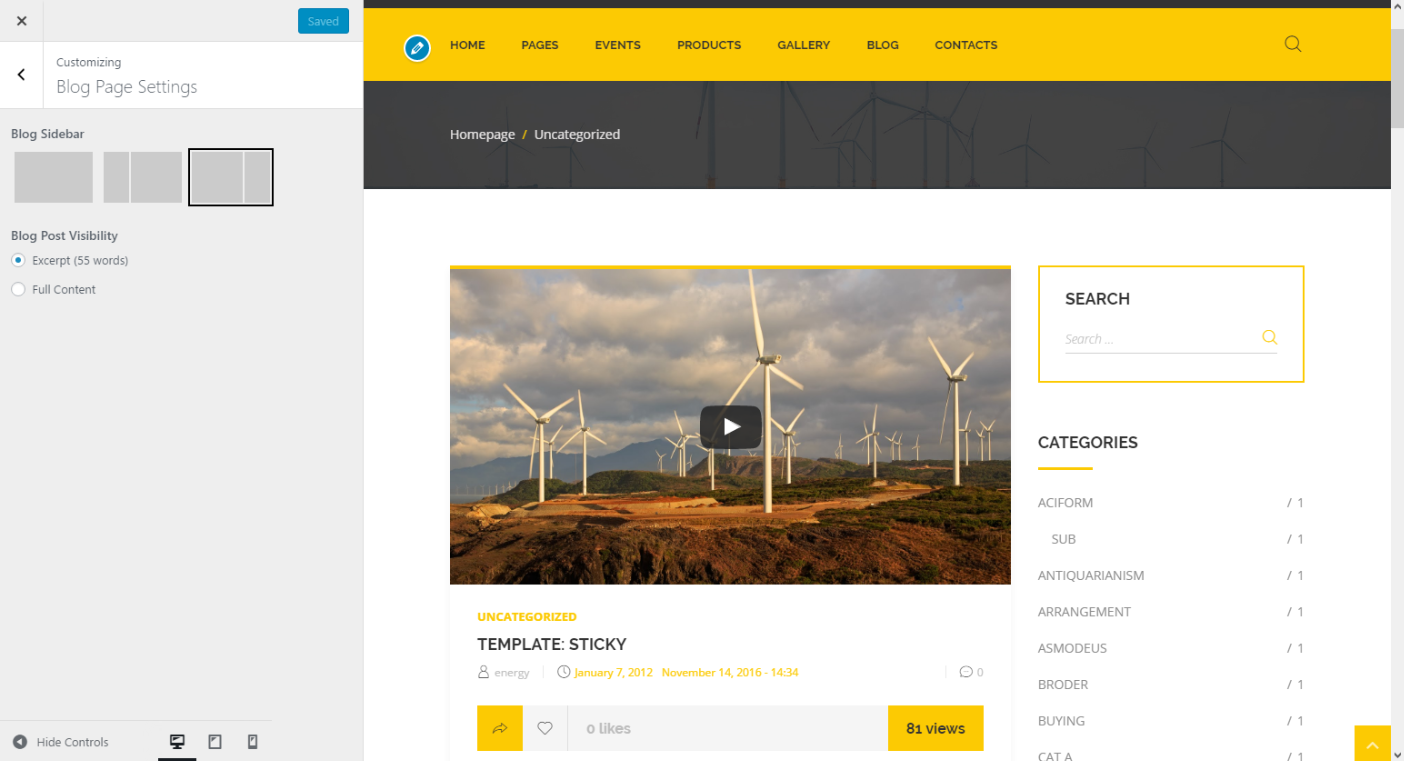Select Full Content radio option
Screen dimensions: 1404x761
(x=18, y=289)
